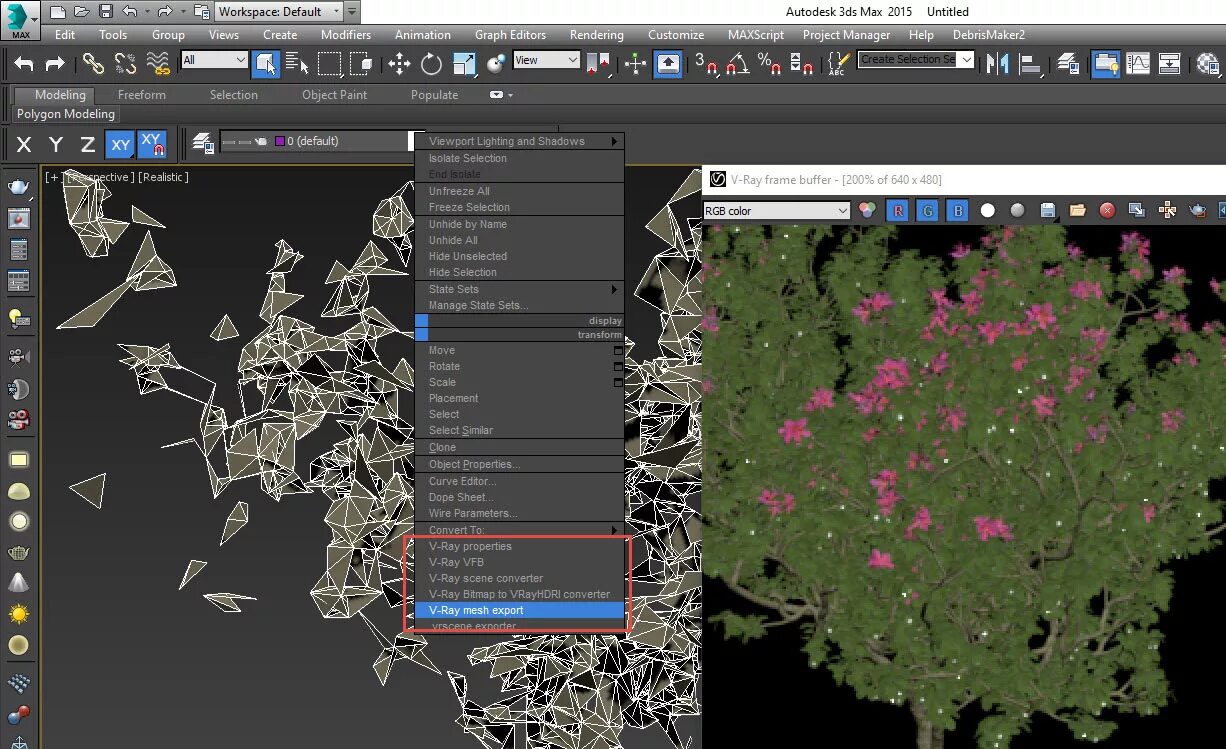Viewport: 1226px width, 749px height.
Task: Toggle green channel G in frame buffer
Action: point(927,210)
